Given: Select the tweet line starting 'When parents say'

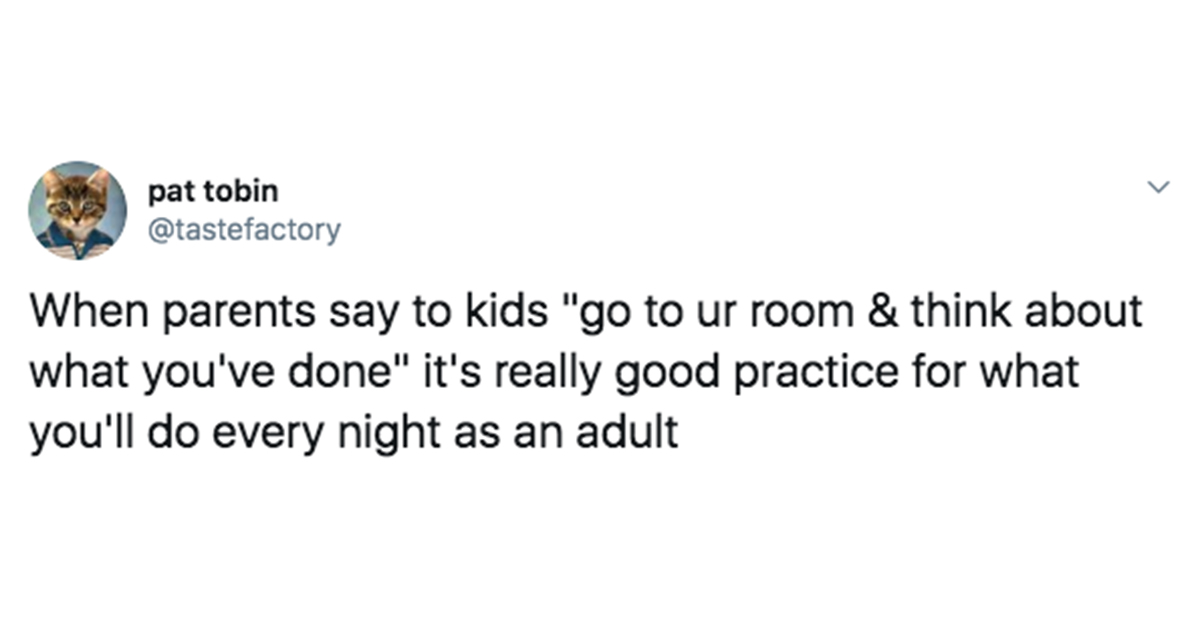Looking at the screenshot, I should pos(585,313).
